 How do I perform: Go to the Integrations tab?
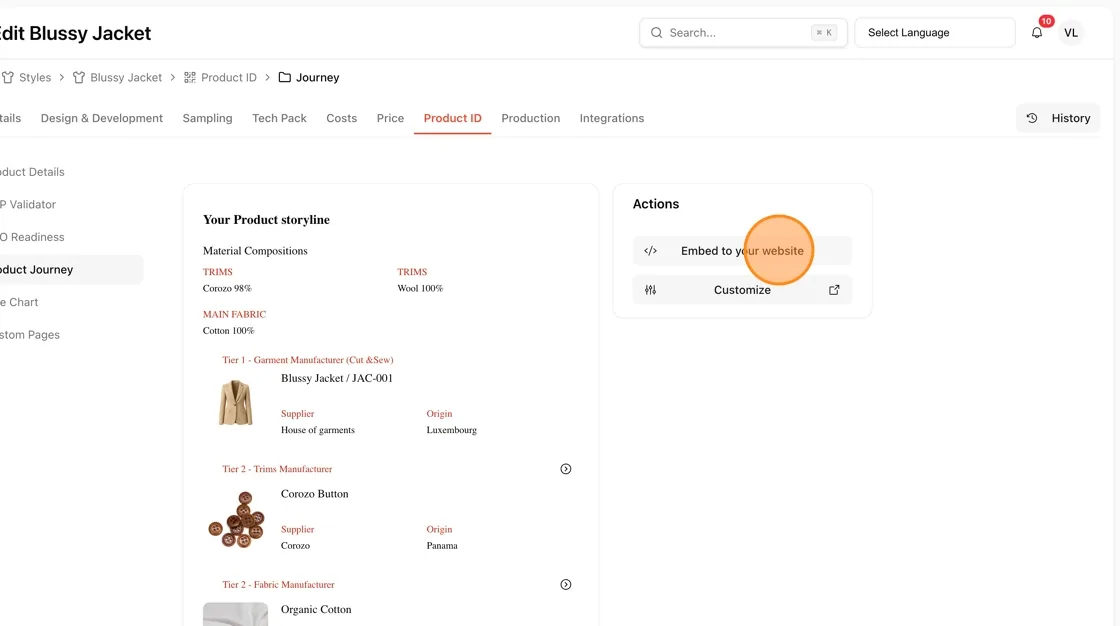pos(611,119)
